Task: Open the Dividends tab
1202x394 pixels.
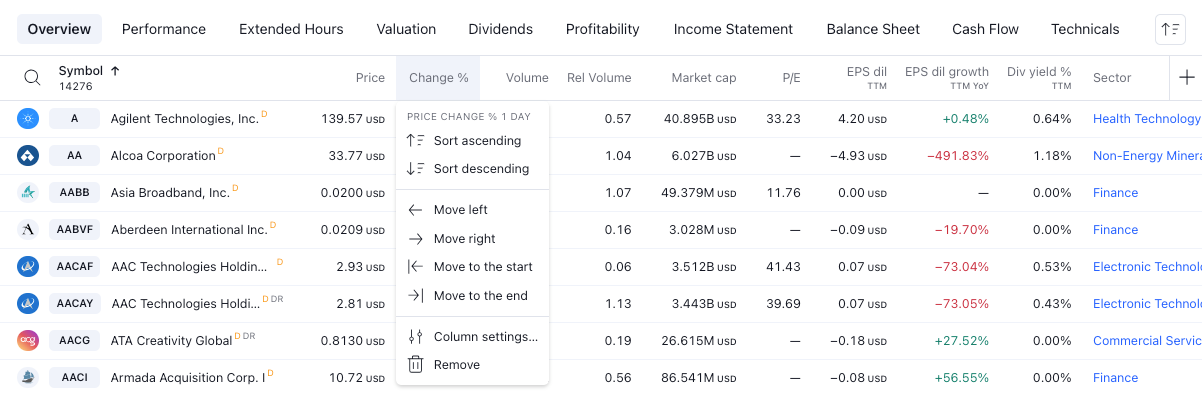Action: tap(500, 29)
